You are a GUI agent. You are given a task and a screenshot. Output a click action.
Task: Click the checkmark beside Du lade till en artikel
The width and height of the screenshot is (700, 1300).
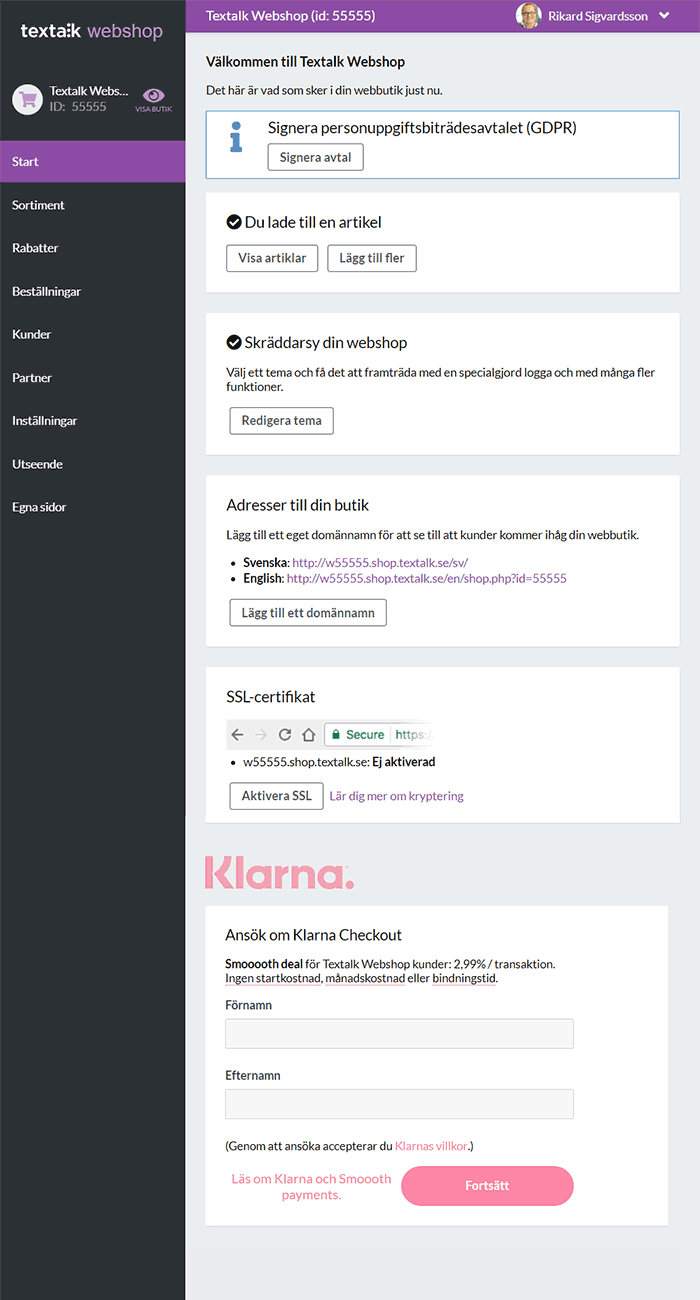point(234,222)
